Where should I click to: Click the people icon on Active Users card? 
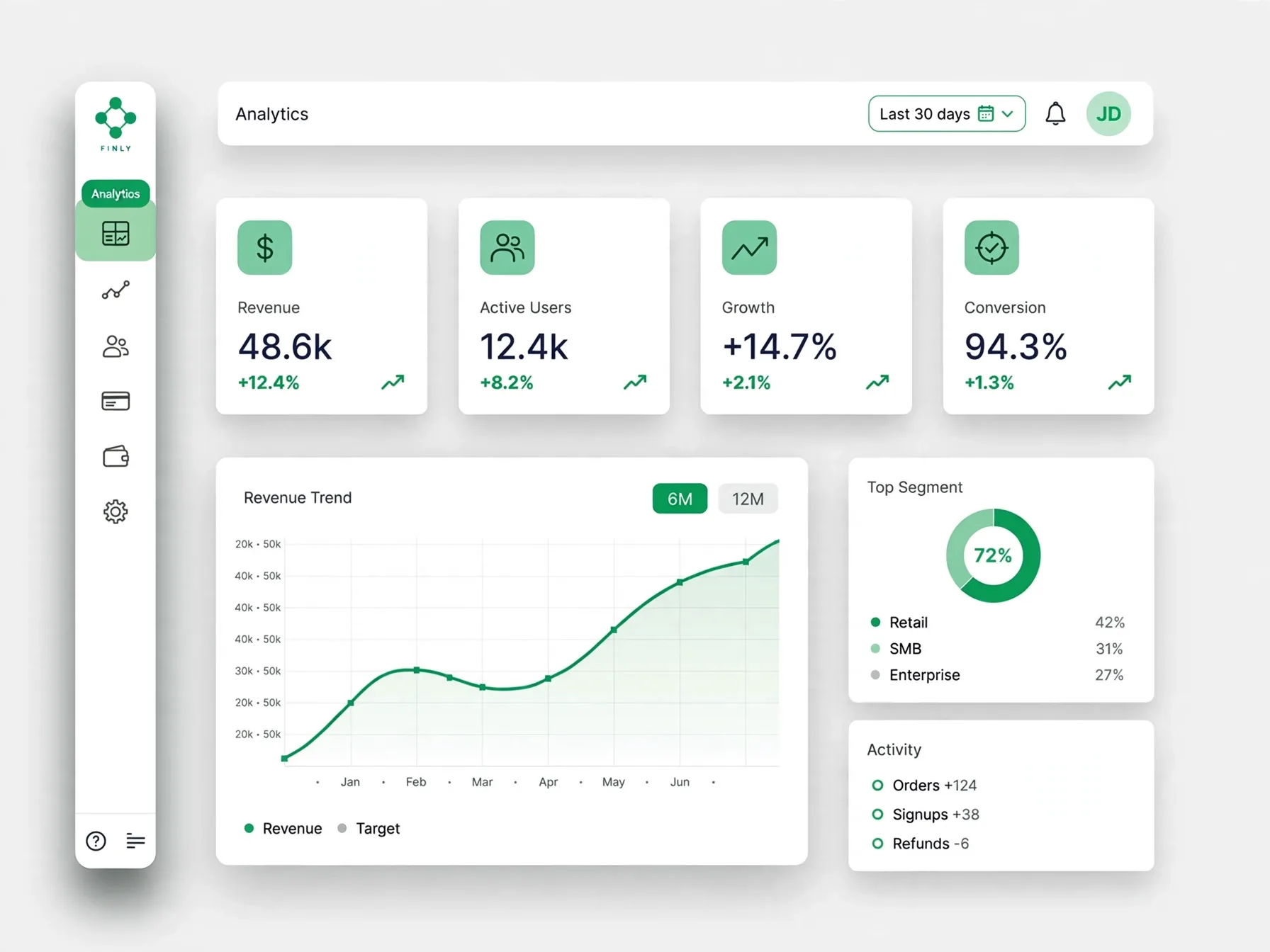(507, 247)
